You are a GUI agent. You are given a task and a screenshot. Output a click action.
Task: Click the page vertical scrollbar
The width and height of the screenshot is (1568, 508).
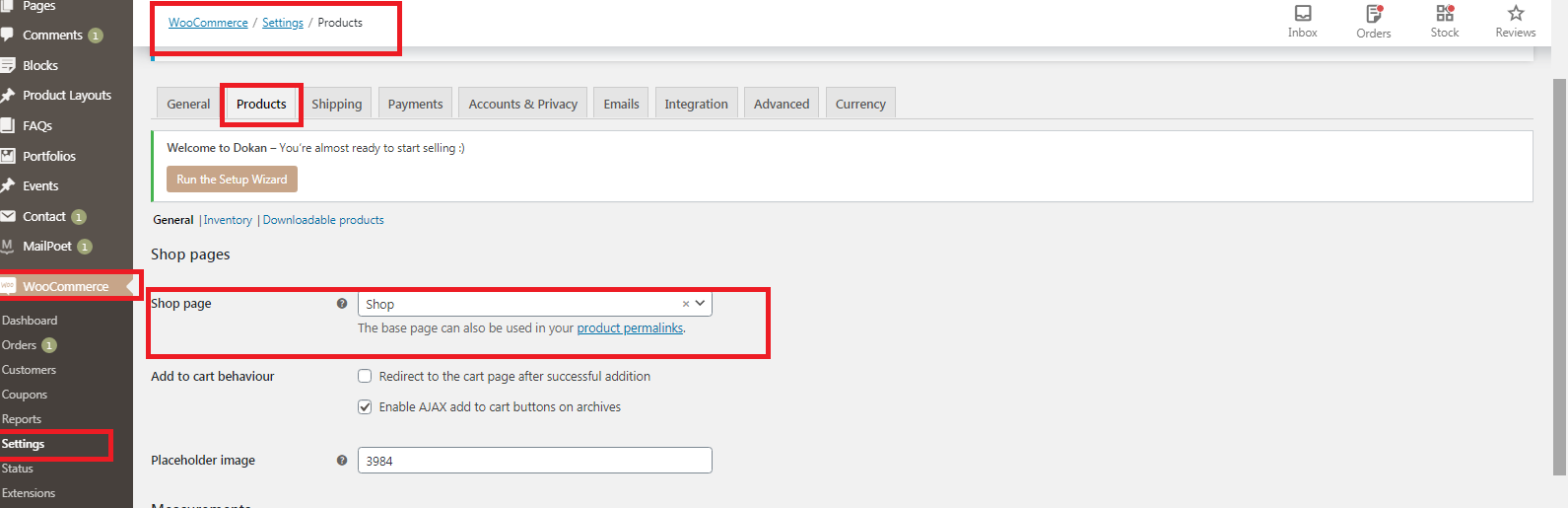click(1560, 276)
